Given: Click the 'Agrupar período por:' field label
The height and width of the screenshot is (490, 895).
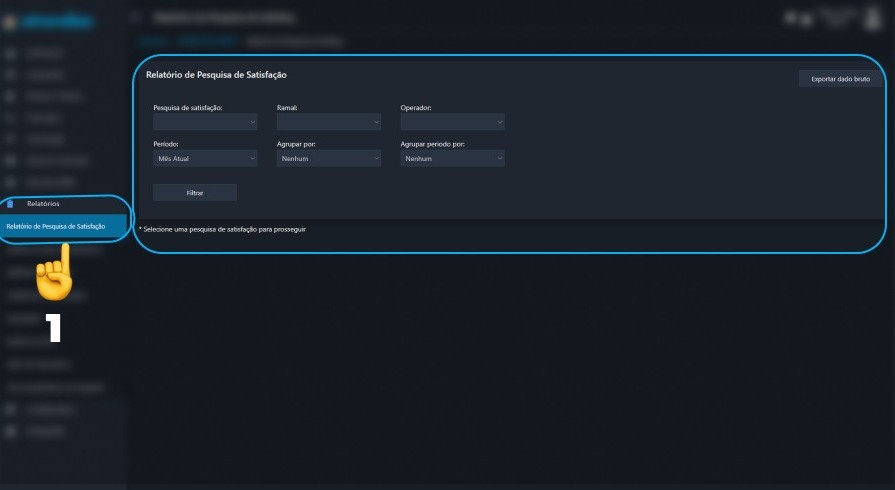Looking at the screenshot, I should pyautogui.click(x=433, y=144).
